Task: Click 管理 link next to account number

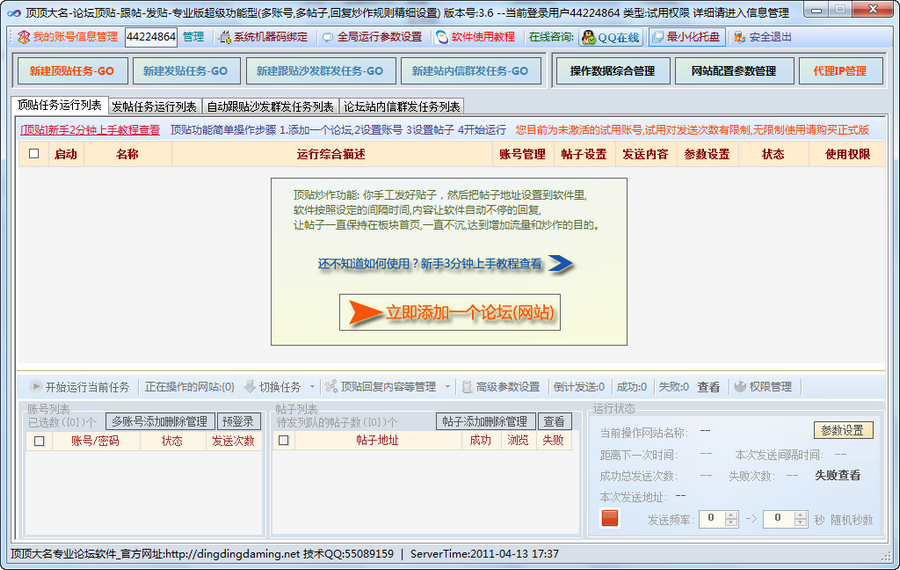Action: (193, 37)
